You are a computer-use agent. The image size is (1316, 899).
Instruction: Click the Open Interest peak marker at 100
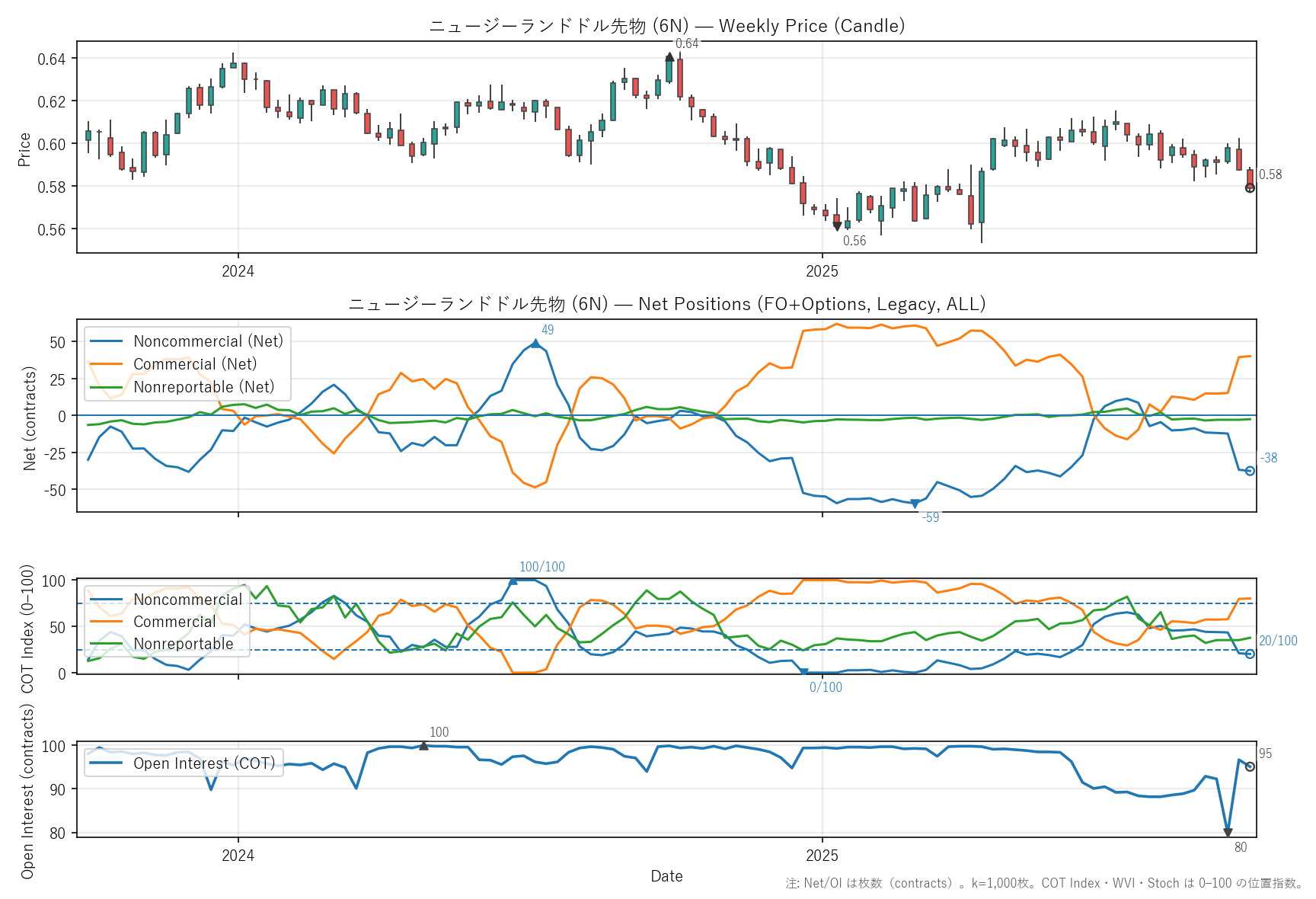pos(423,746)
